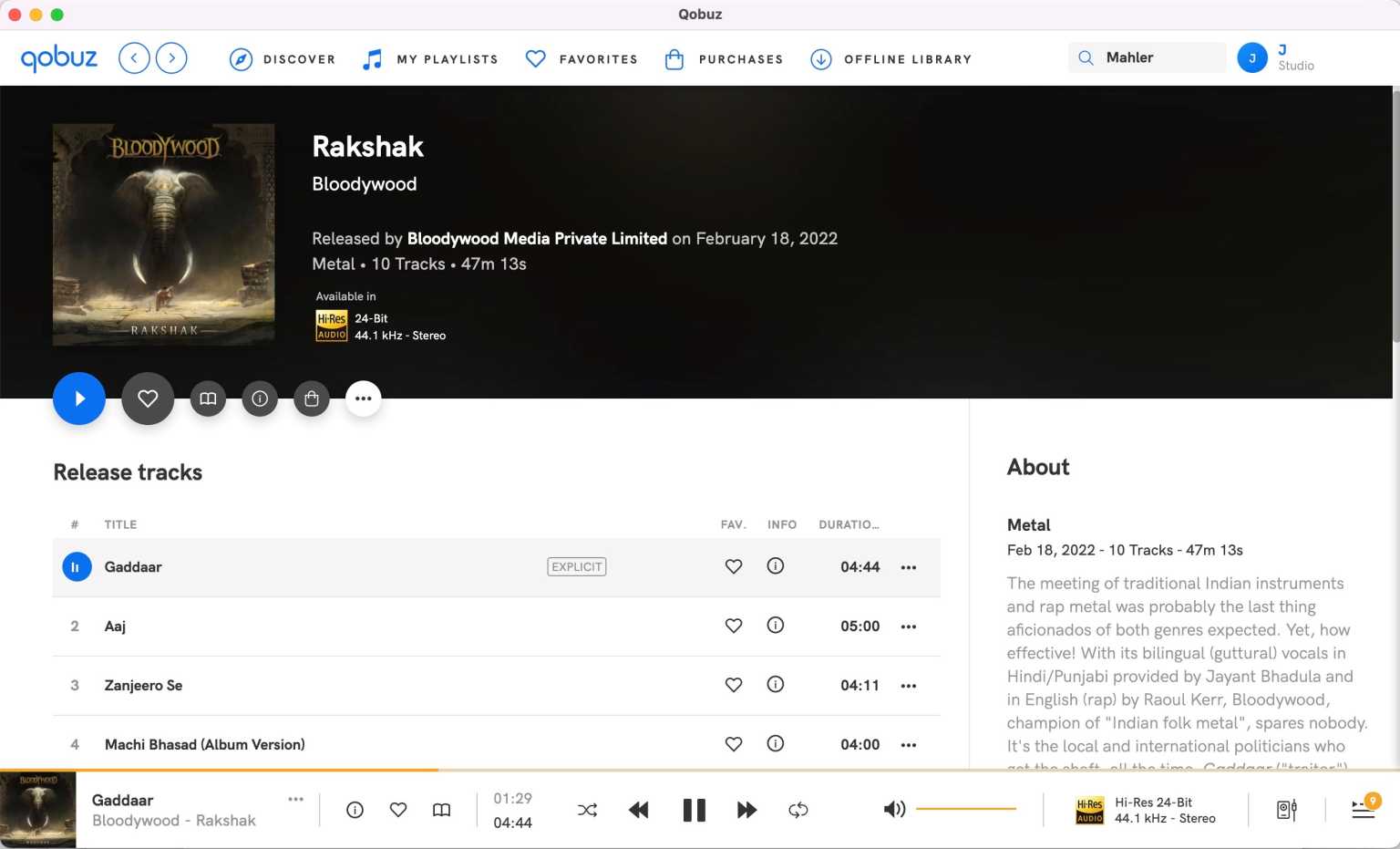The image size is (1400, 849).
Task: Favorite the track Aaj
Action: tap(734, 626)
